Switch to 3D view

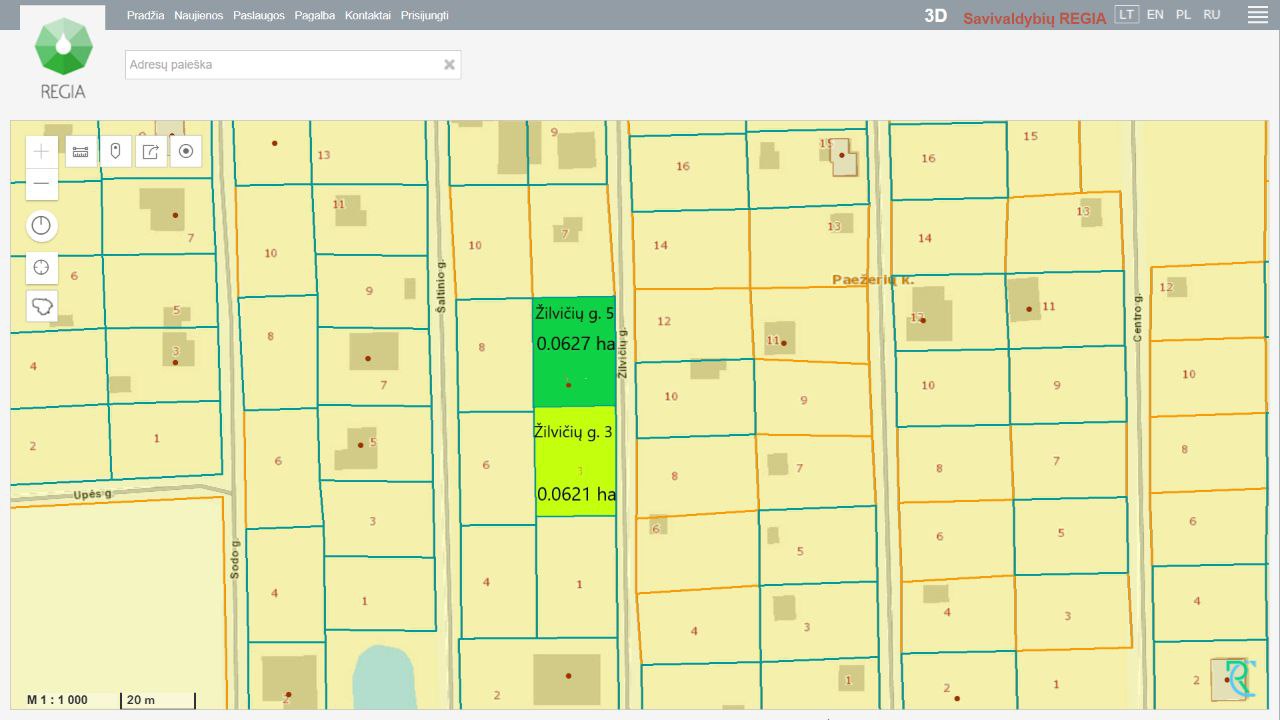[x=935, y=16]
